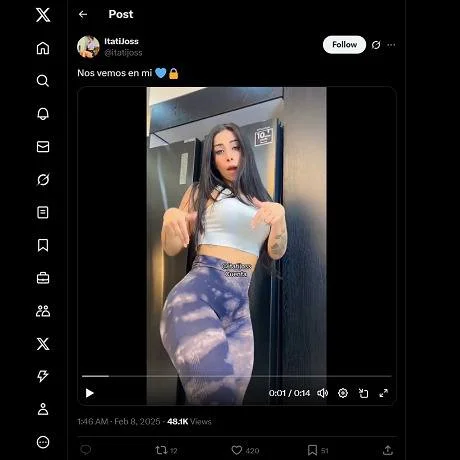Open Grok from the sidebar
The height and width of the screenshot is (460, 460).
tap(43, 179)
